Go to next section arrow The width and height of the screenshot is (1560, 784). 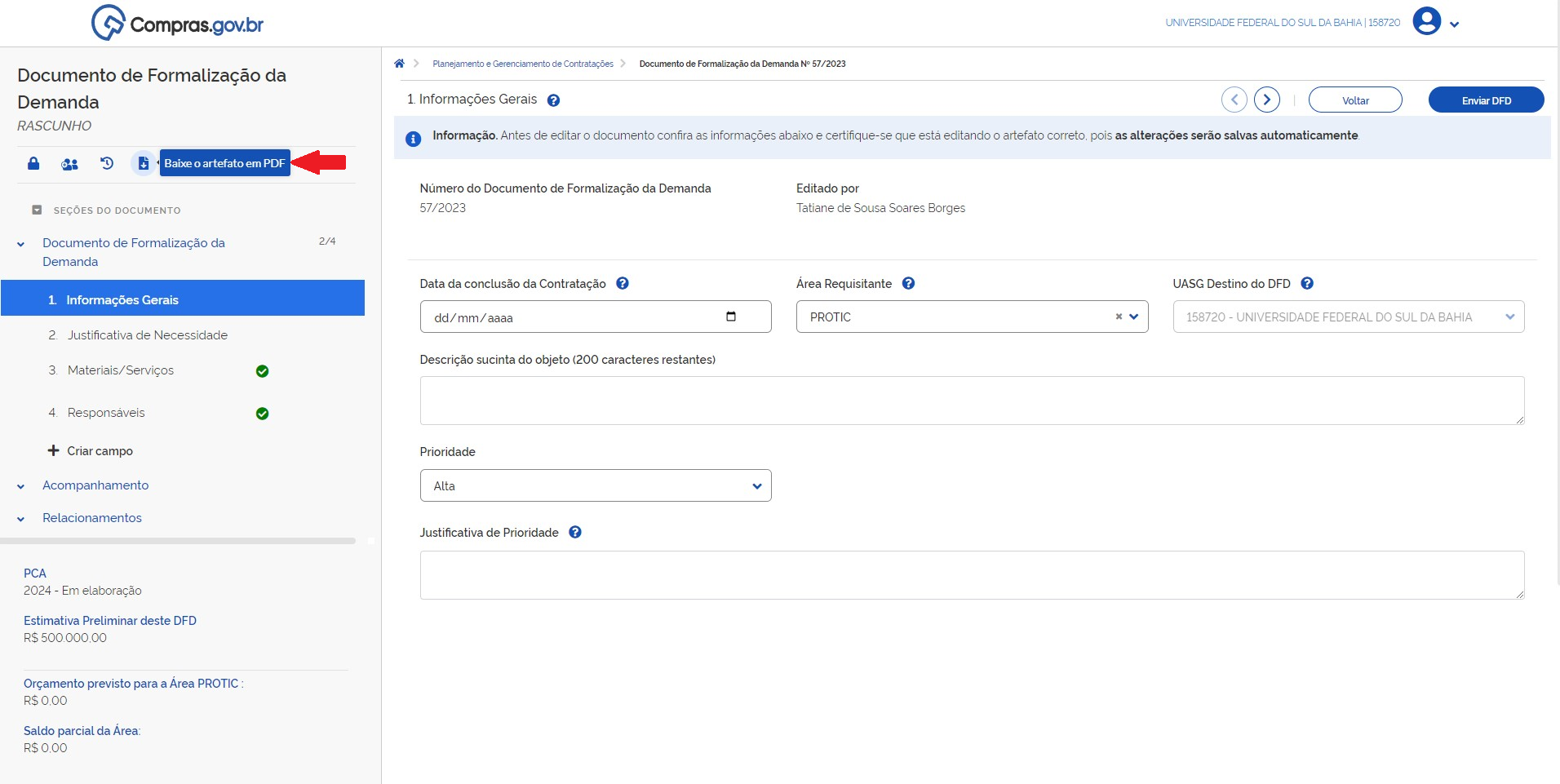coord(1266,100)
